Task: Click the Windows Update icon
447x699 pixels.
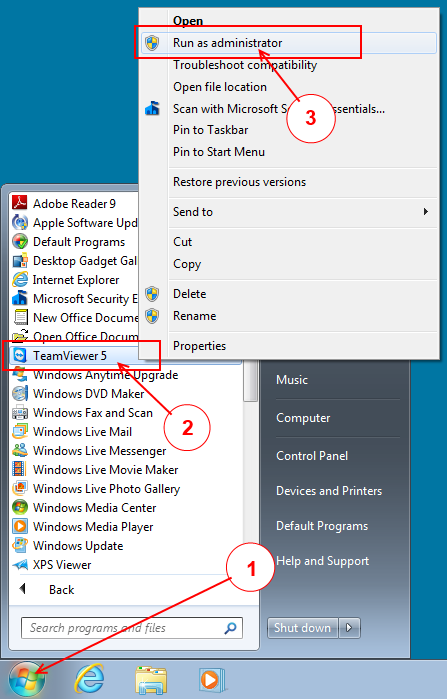Action: pos(20,546)
